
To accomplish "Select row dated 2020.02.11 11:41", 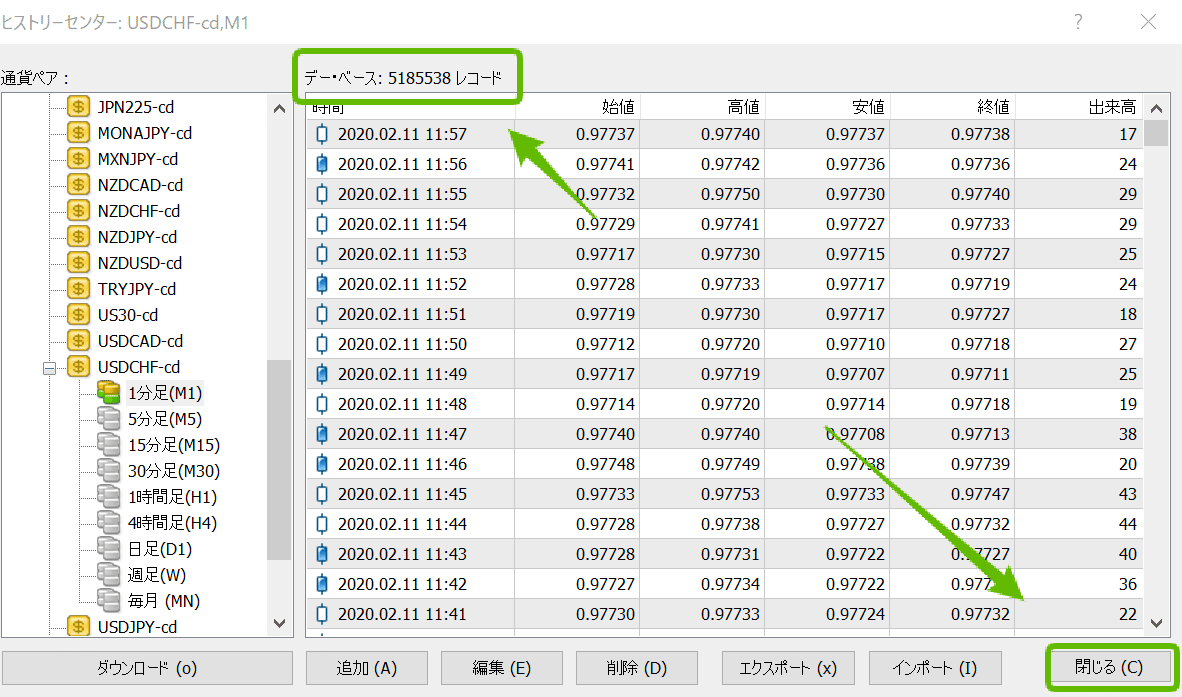I will pyautogui.click(x=724, y=614).
